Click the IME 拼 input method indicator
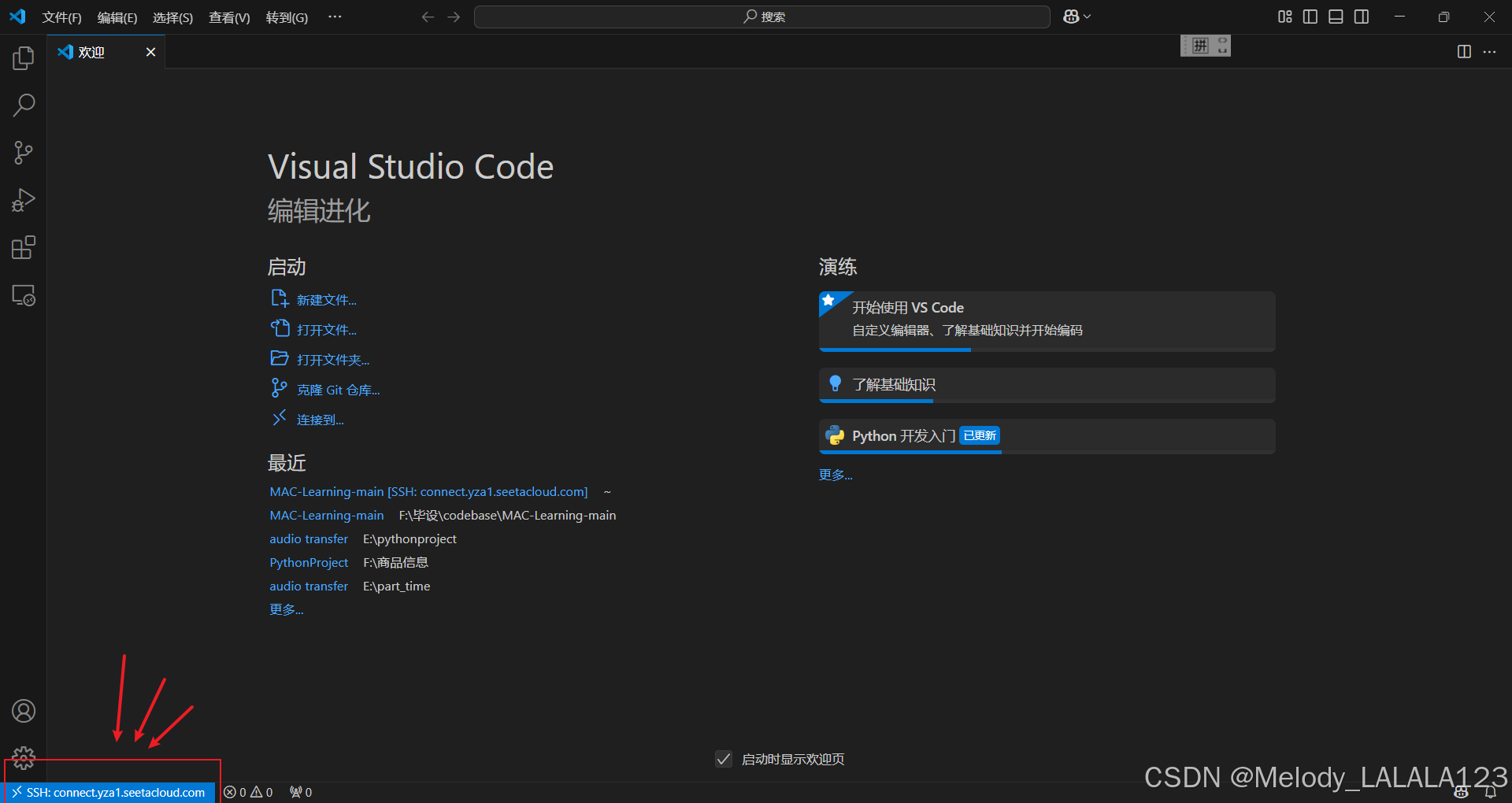This screenshot has height=803, width=1512. tap(1200, 46)
